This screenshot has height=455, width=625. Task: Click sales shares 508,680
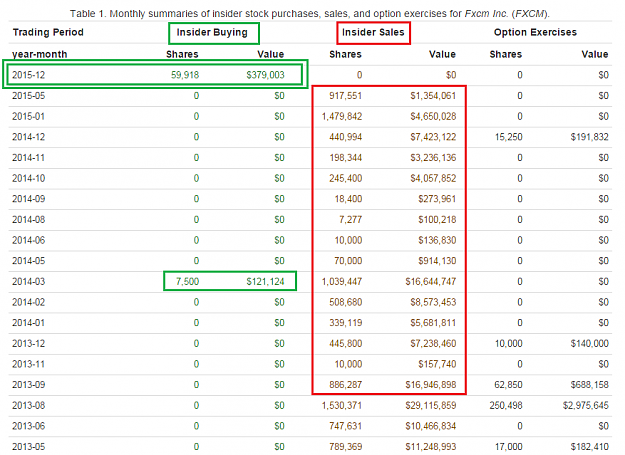click(346, 302)
